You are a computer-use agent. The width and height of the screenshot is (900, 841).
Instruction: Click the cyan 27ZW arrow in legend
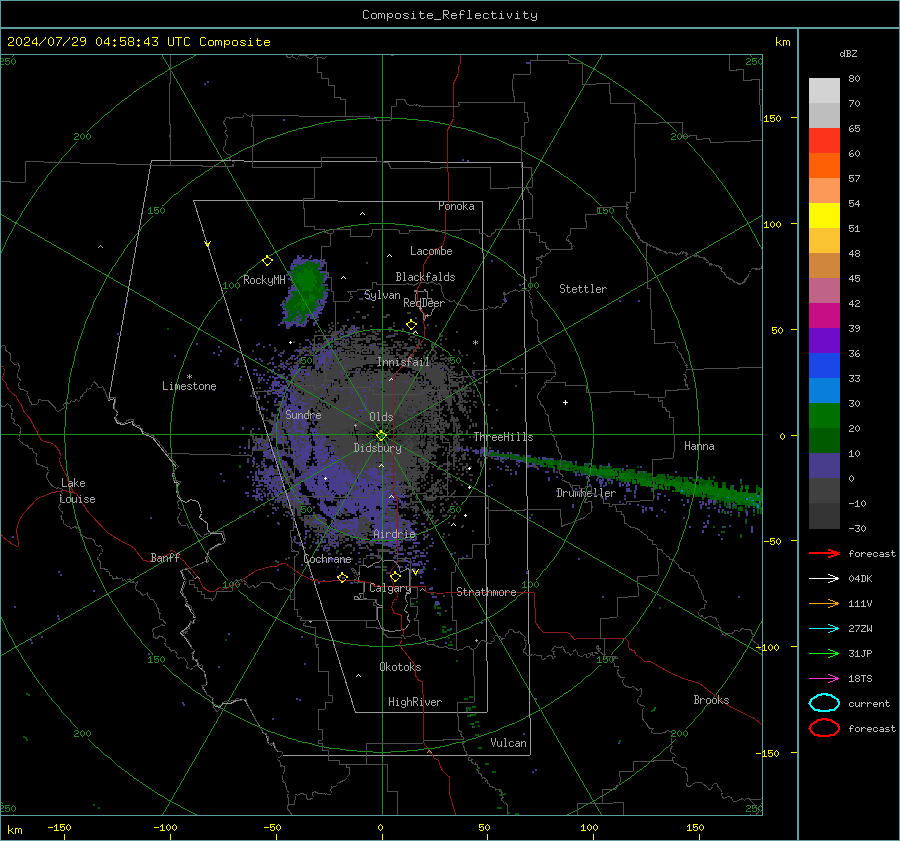(x=824, y=629)
